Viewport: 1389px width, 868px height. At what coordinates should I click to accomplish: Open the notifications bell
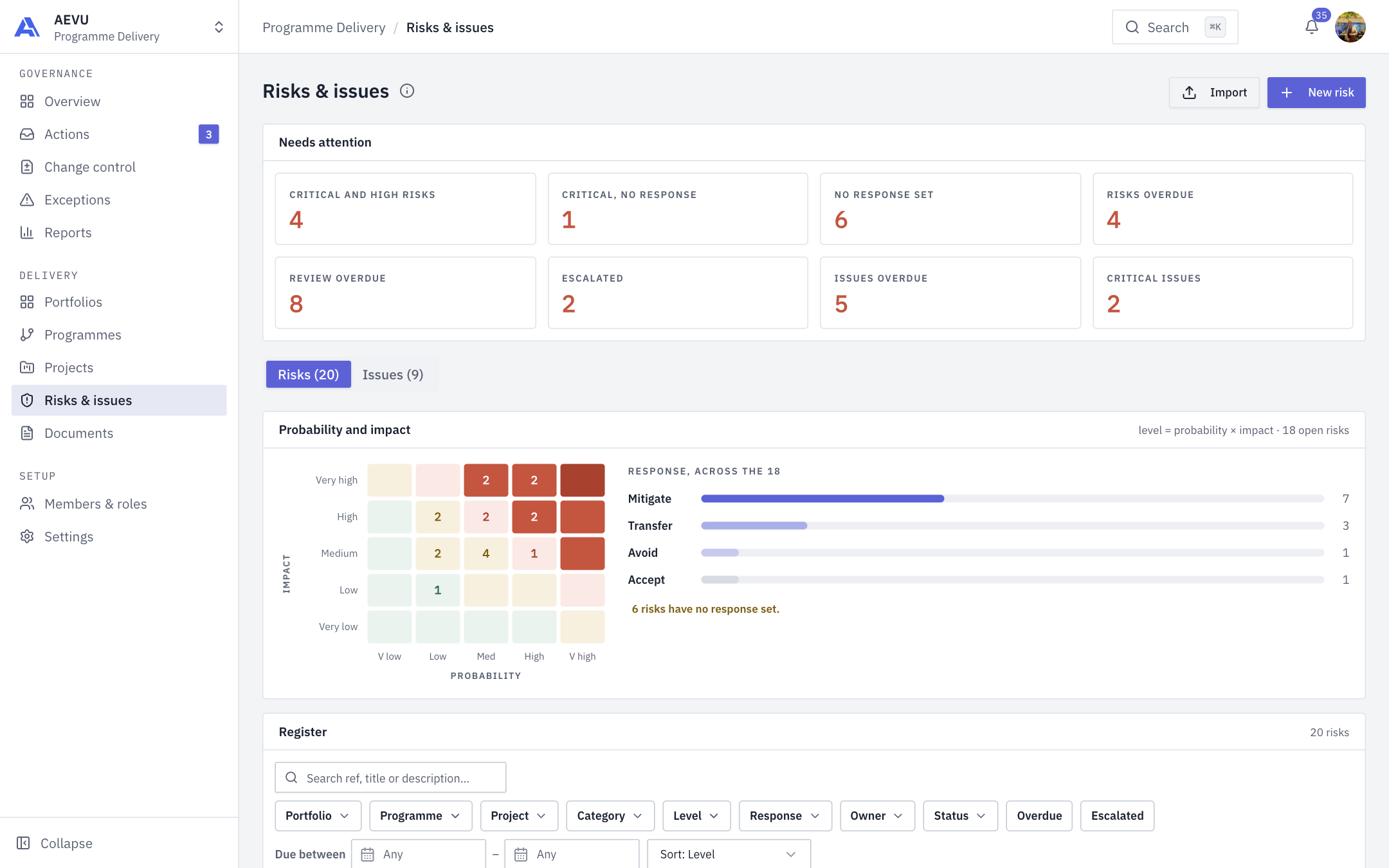1312,27
